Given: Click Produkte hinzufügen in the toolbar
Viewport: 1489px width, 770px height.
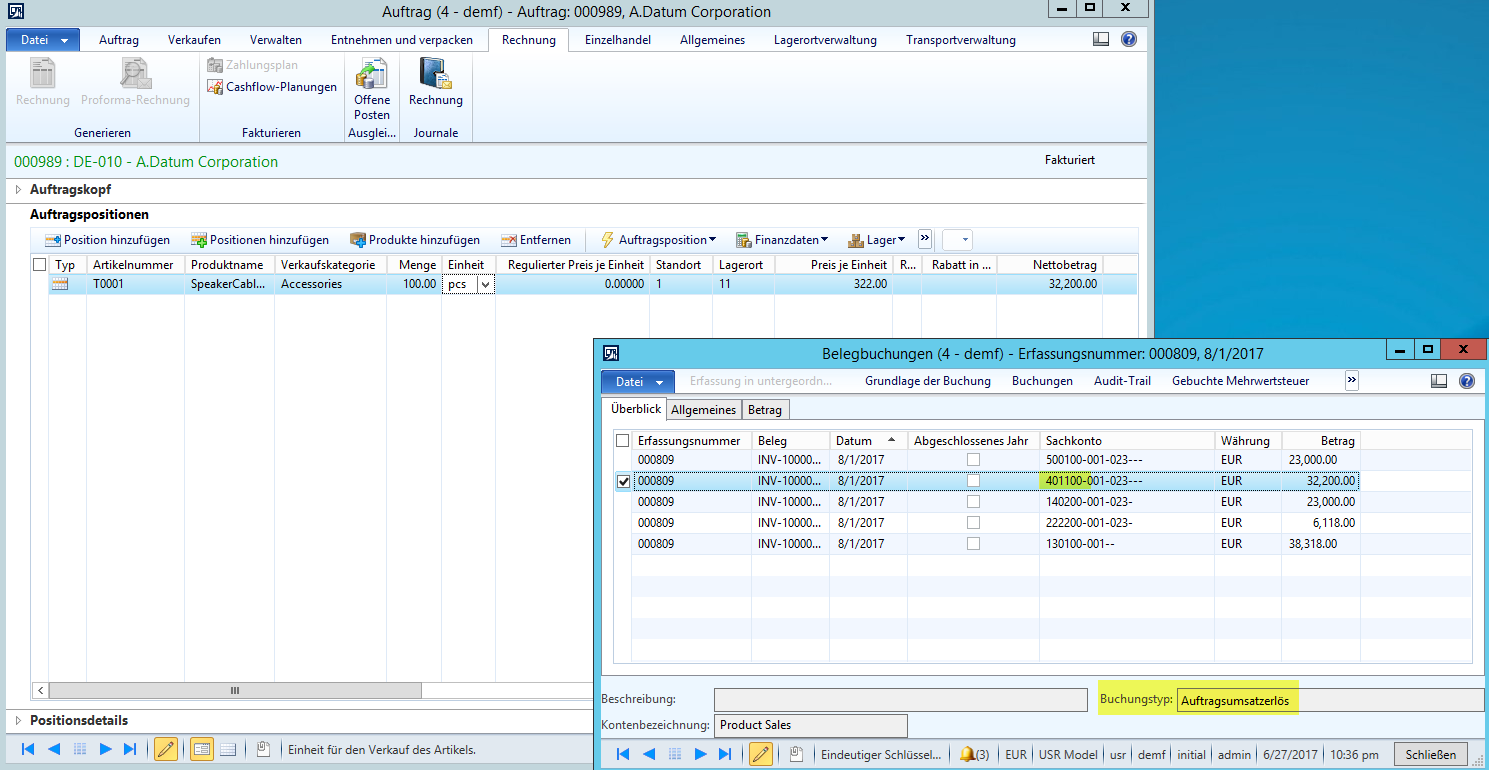Looking at the screenshot, I should pos(359,240).
